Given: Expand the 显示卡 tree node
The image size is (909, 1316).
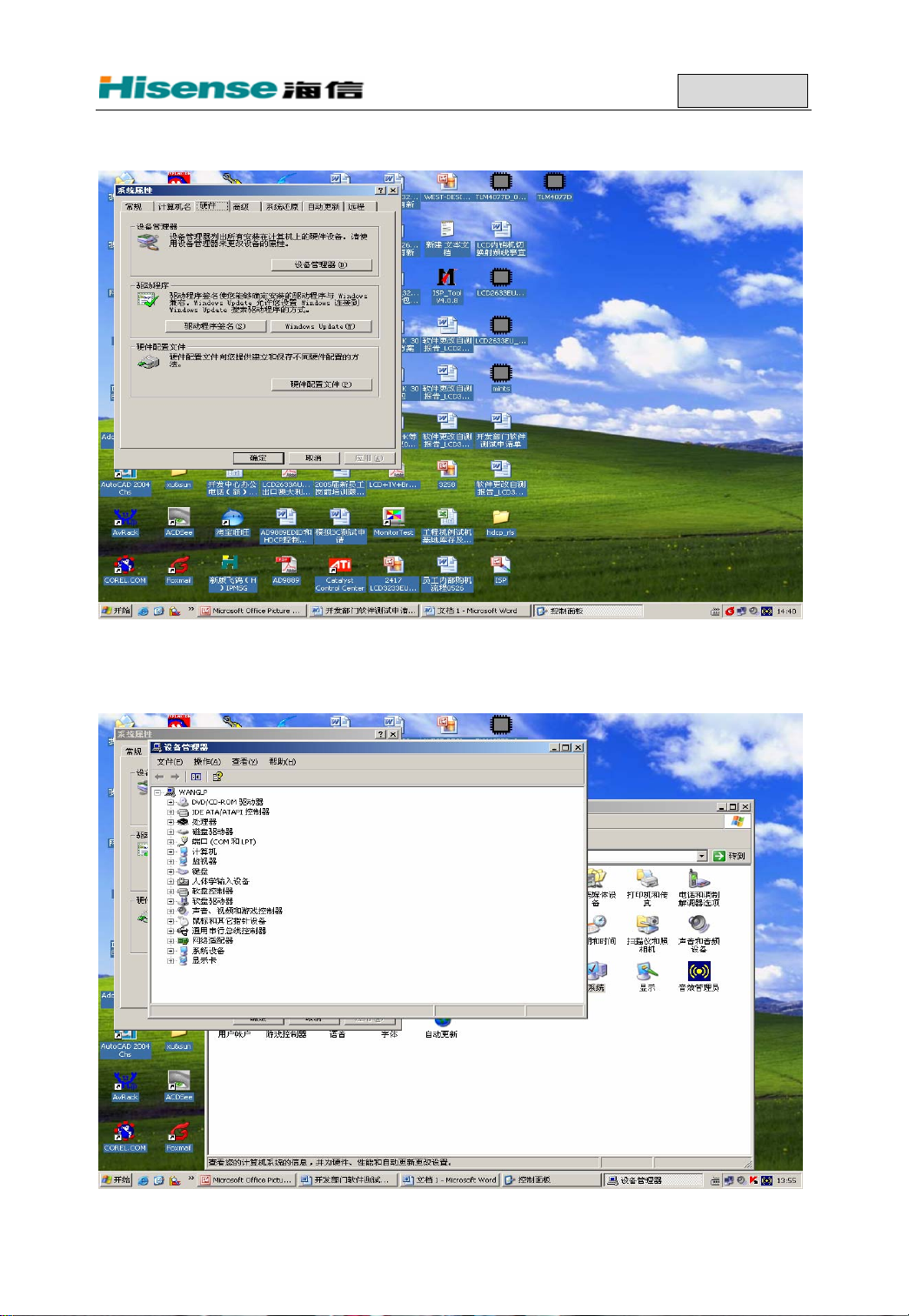Looking at the screenshot, I should click(x=170, y=960).
